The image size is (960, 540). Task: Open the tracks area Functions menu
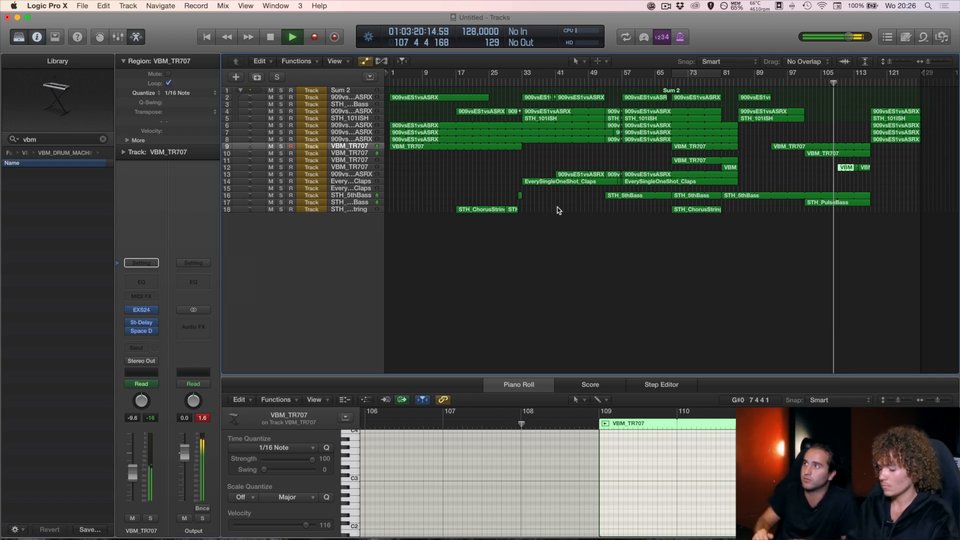coord(299,61)
